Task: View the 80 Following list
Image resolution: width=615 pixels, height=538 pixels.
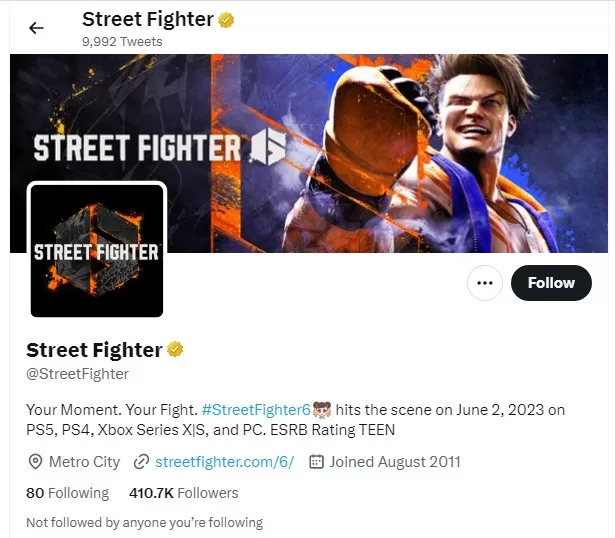Action: coord(67,493)
